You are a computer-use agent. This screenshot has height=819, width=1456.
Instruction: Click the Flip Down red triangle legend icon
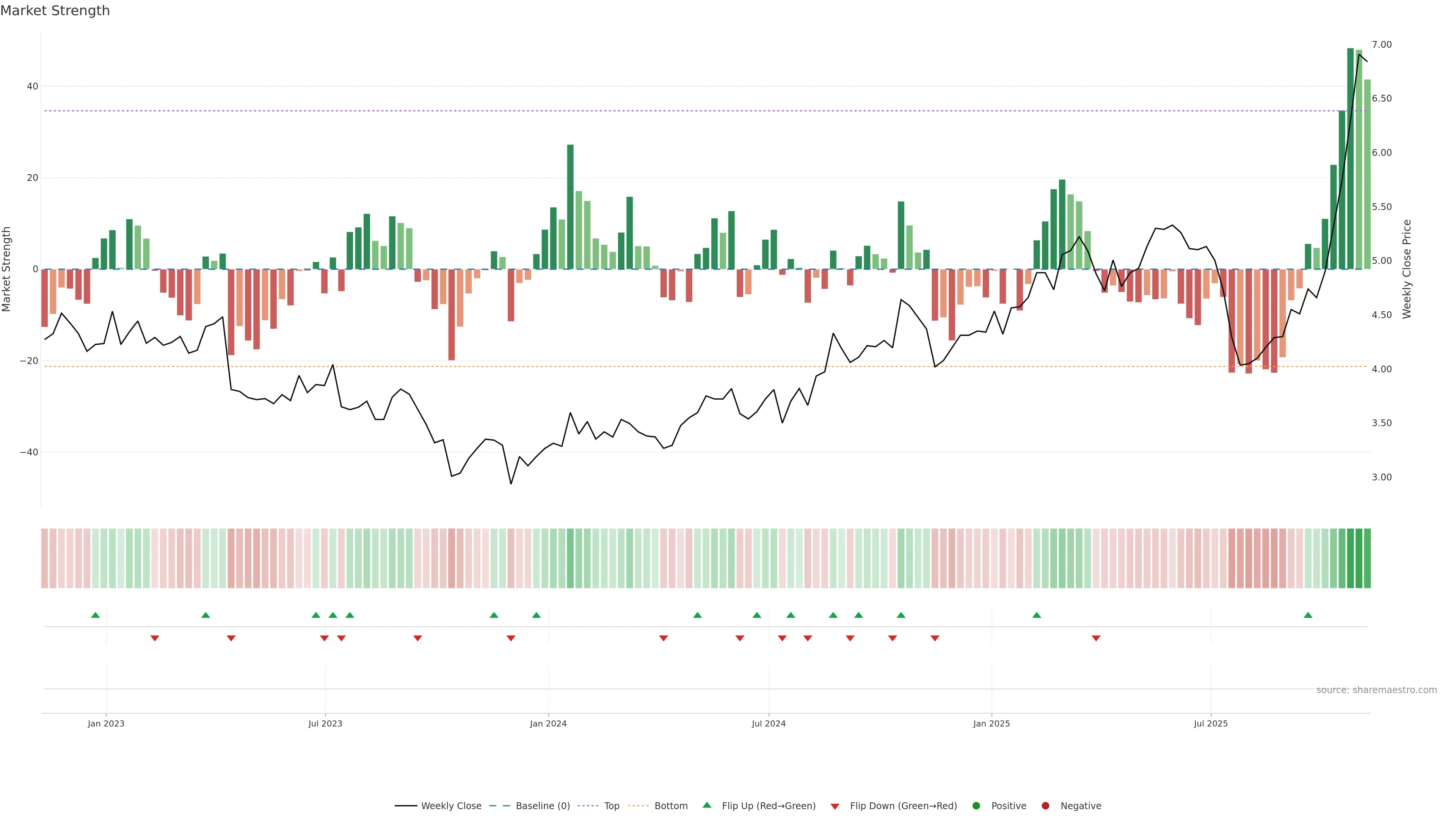pyautogui.click(x=835, y=806)
